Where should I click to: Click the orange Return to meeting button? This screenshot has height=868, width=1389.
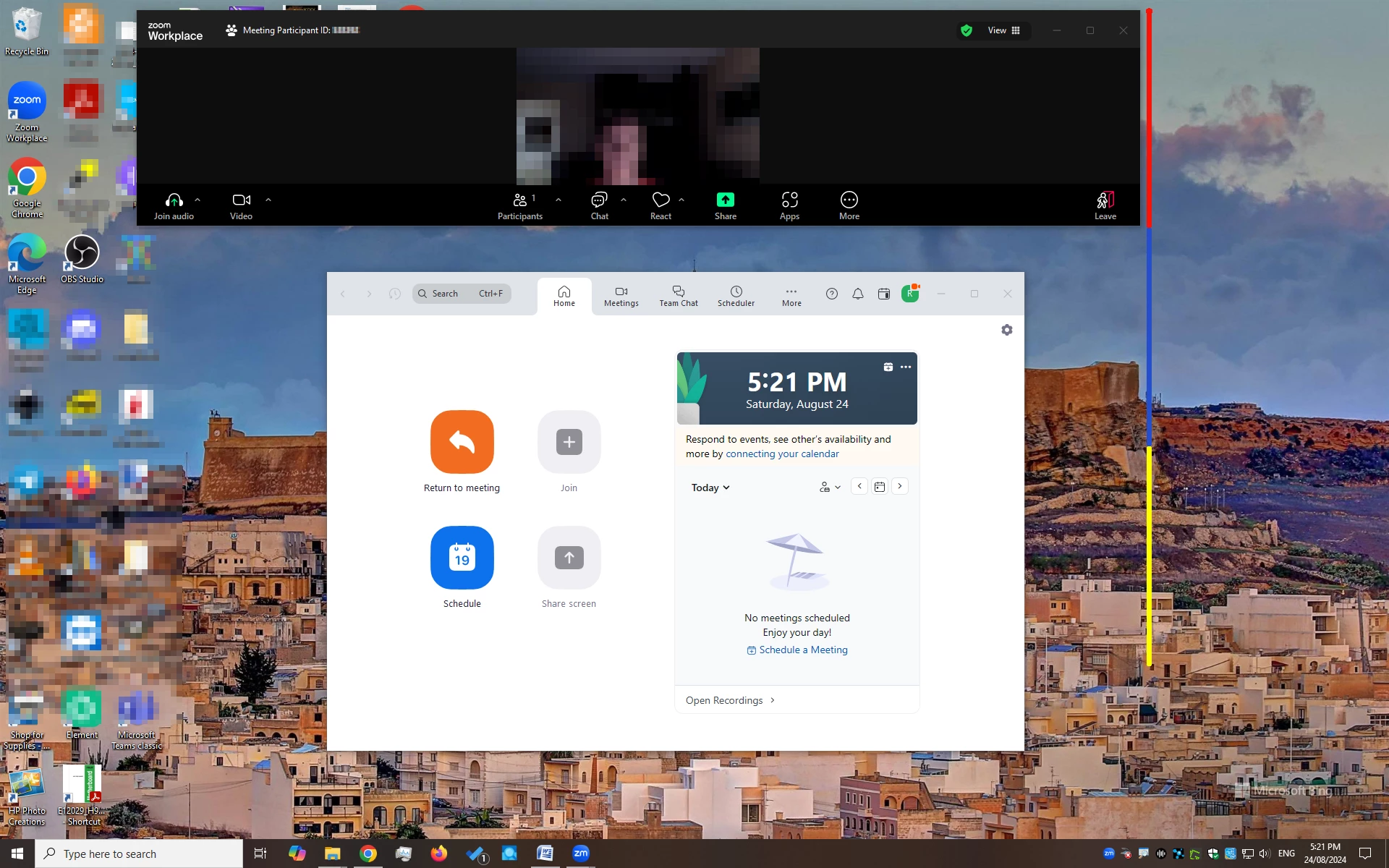click(462, 442)
